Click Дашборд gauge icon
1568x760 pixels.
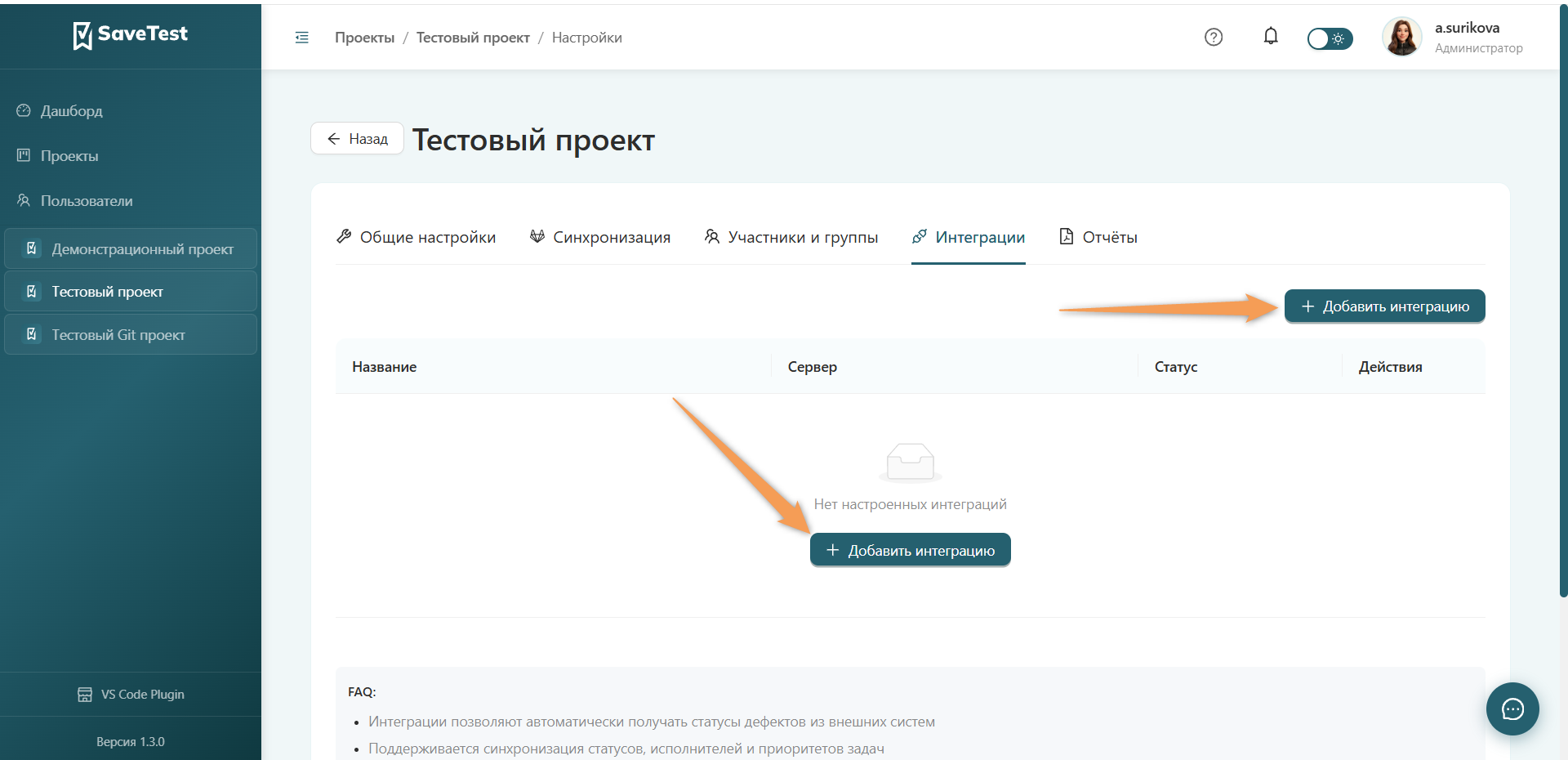click(24, 110)
